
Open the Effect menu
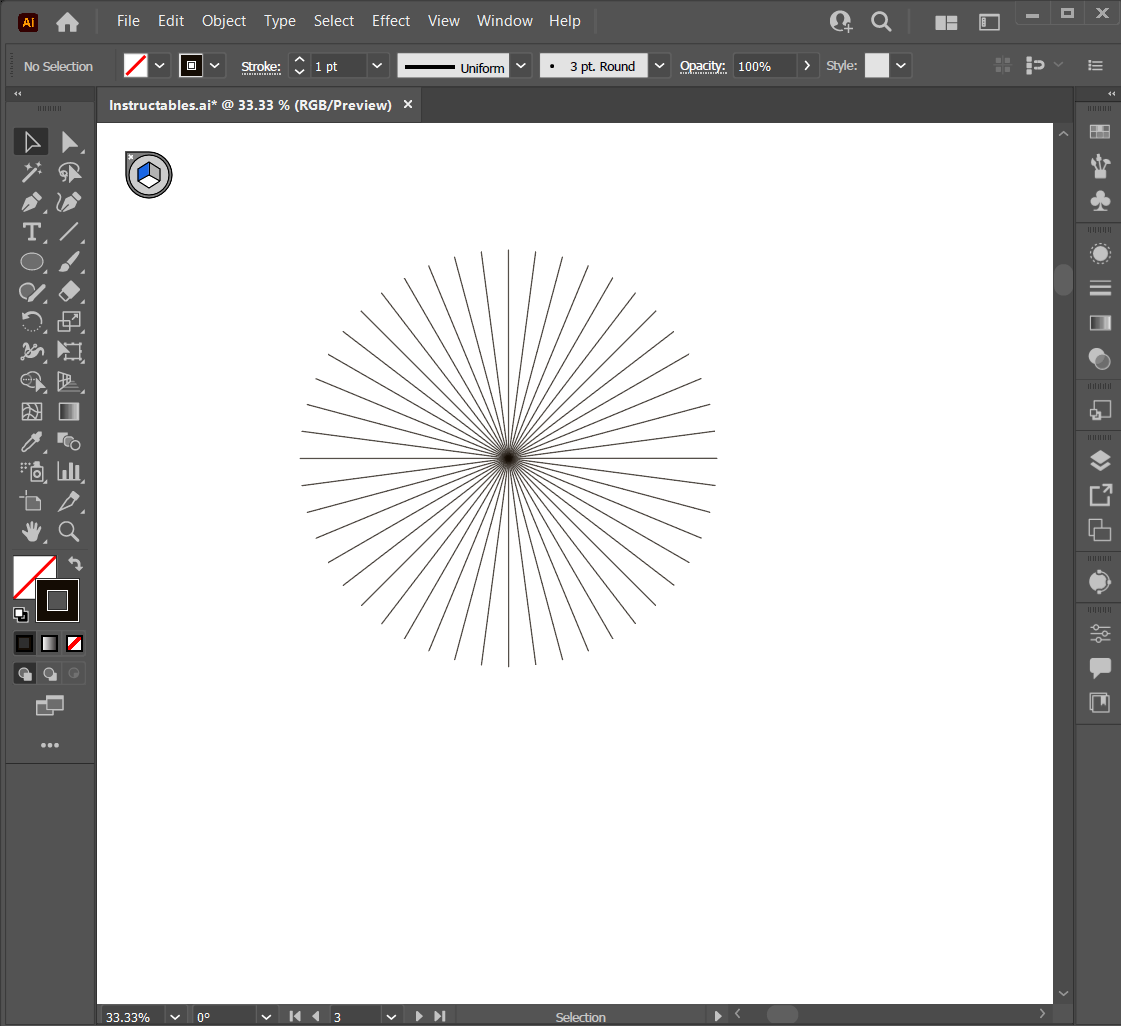point(390,21)
